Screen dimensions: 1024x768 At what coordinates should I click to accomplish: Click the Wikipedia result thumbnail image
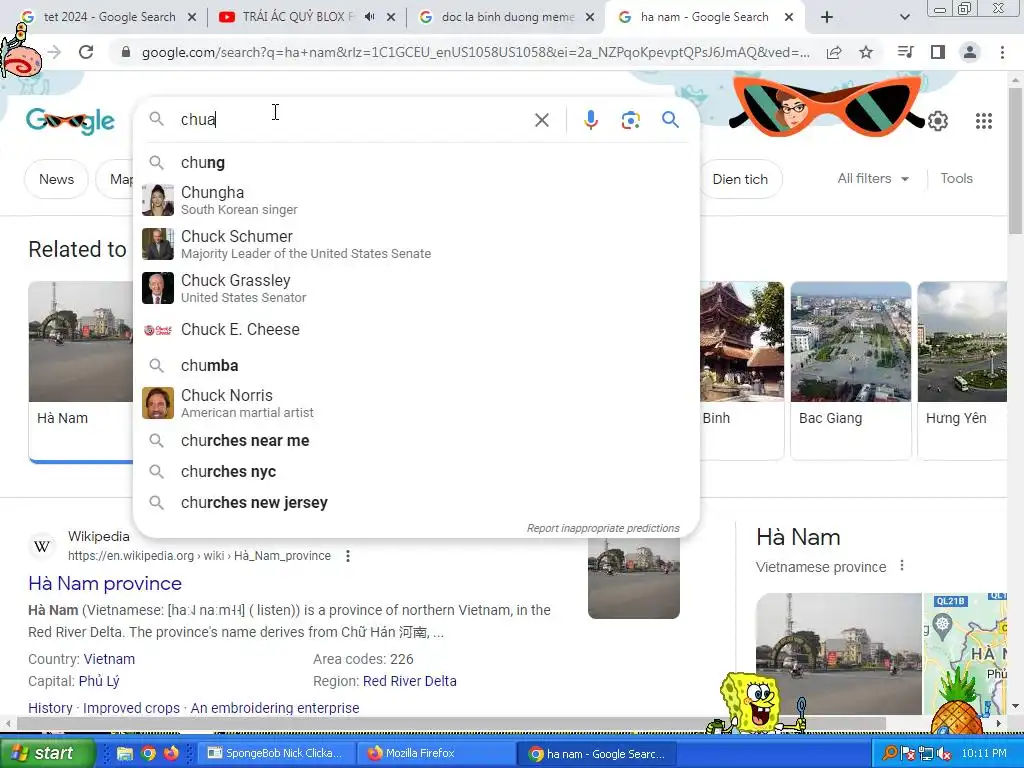[x=633, y=577]
